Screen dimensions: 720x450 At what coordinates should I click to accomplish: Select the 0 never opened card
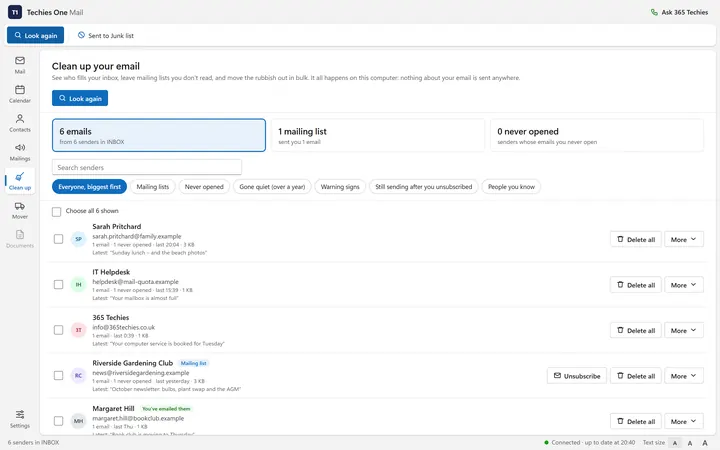click(596, 135)
